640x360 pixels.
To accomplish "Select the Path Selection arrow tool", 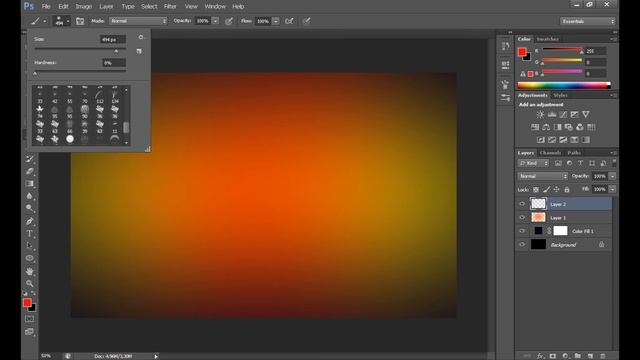I will point(29,246).
